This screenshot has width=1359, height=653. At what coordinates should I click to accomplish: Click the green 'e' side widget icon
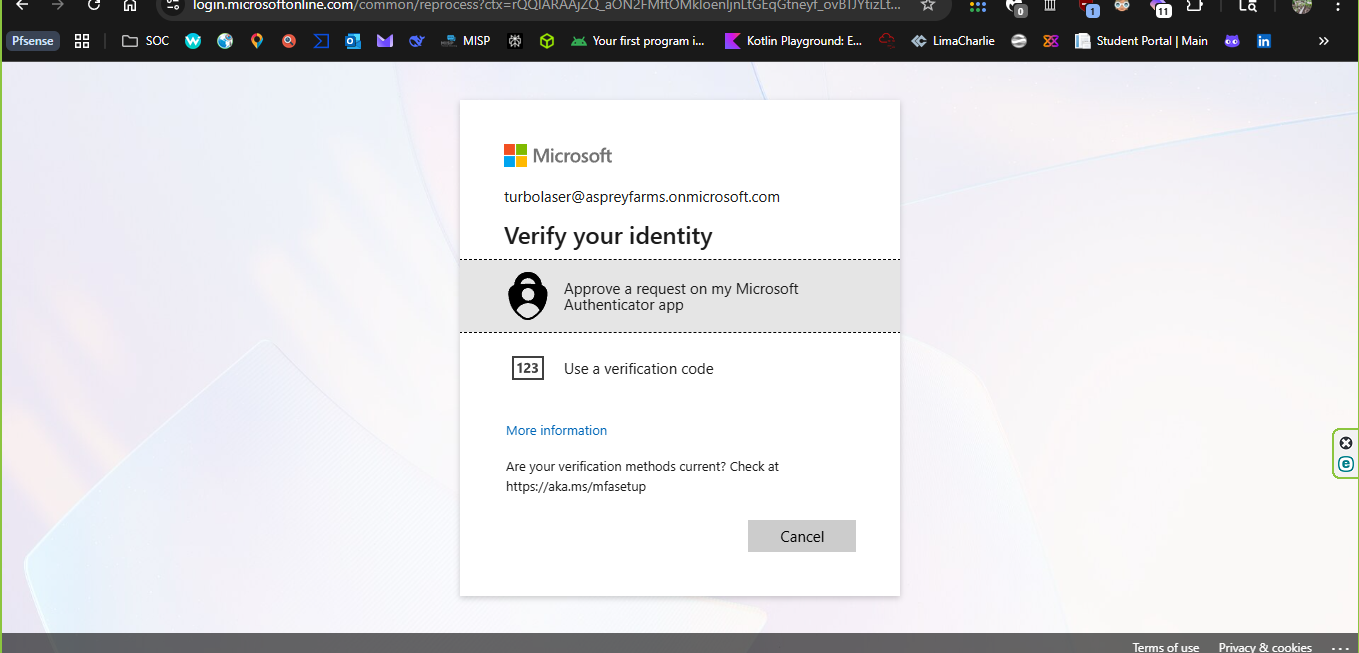(x=1346, y=464)
